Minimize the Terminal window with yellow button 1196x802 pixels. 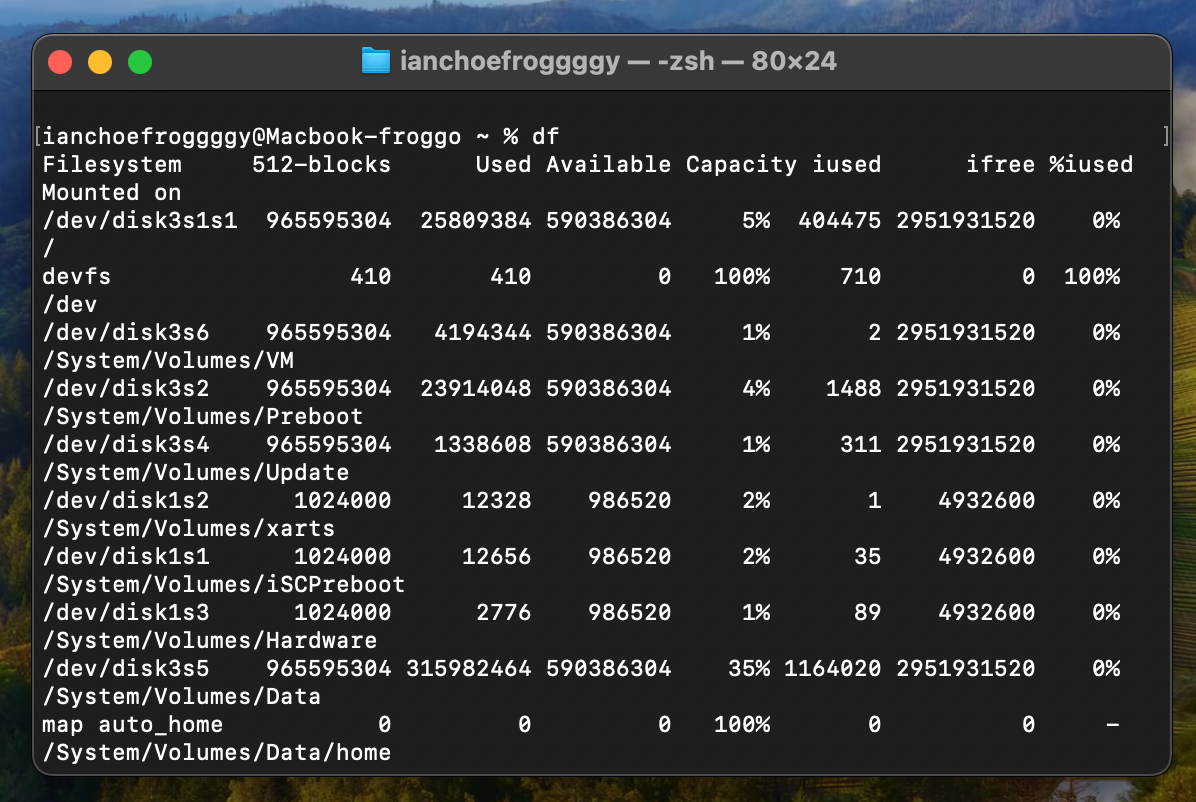tap(100, 62)
